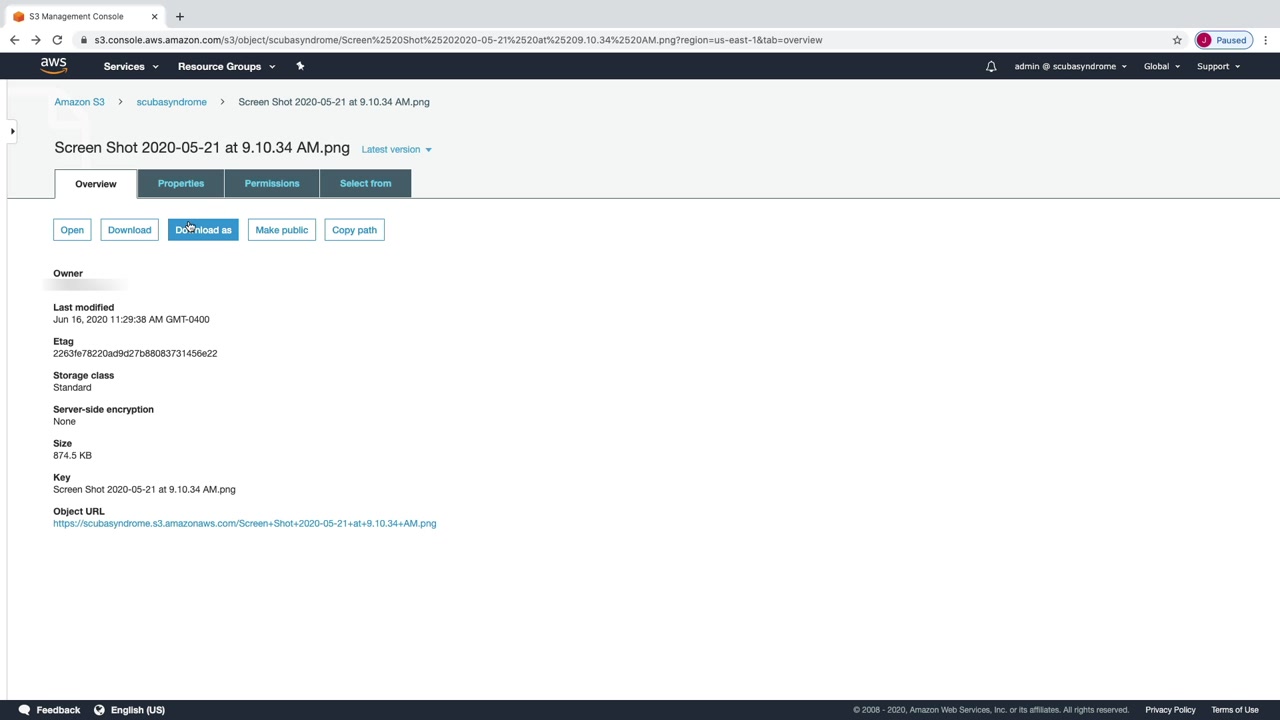Bookmark this page with the star icon
Screen dimensions: 1280x720
pos(1177,40)
